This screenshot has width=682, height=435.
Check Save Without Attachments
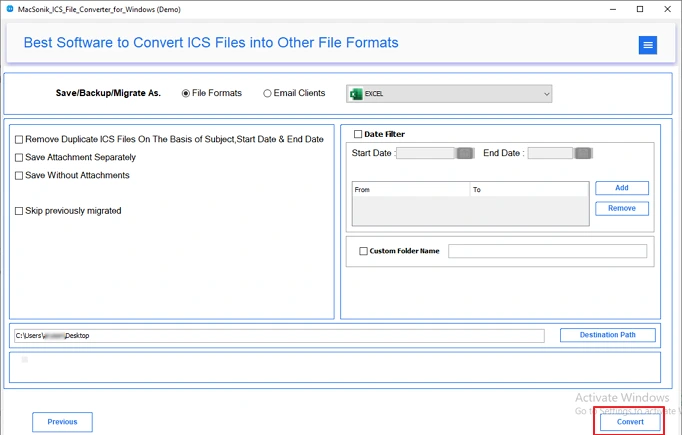[19, 176]
